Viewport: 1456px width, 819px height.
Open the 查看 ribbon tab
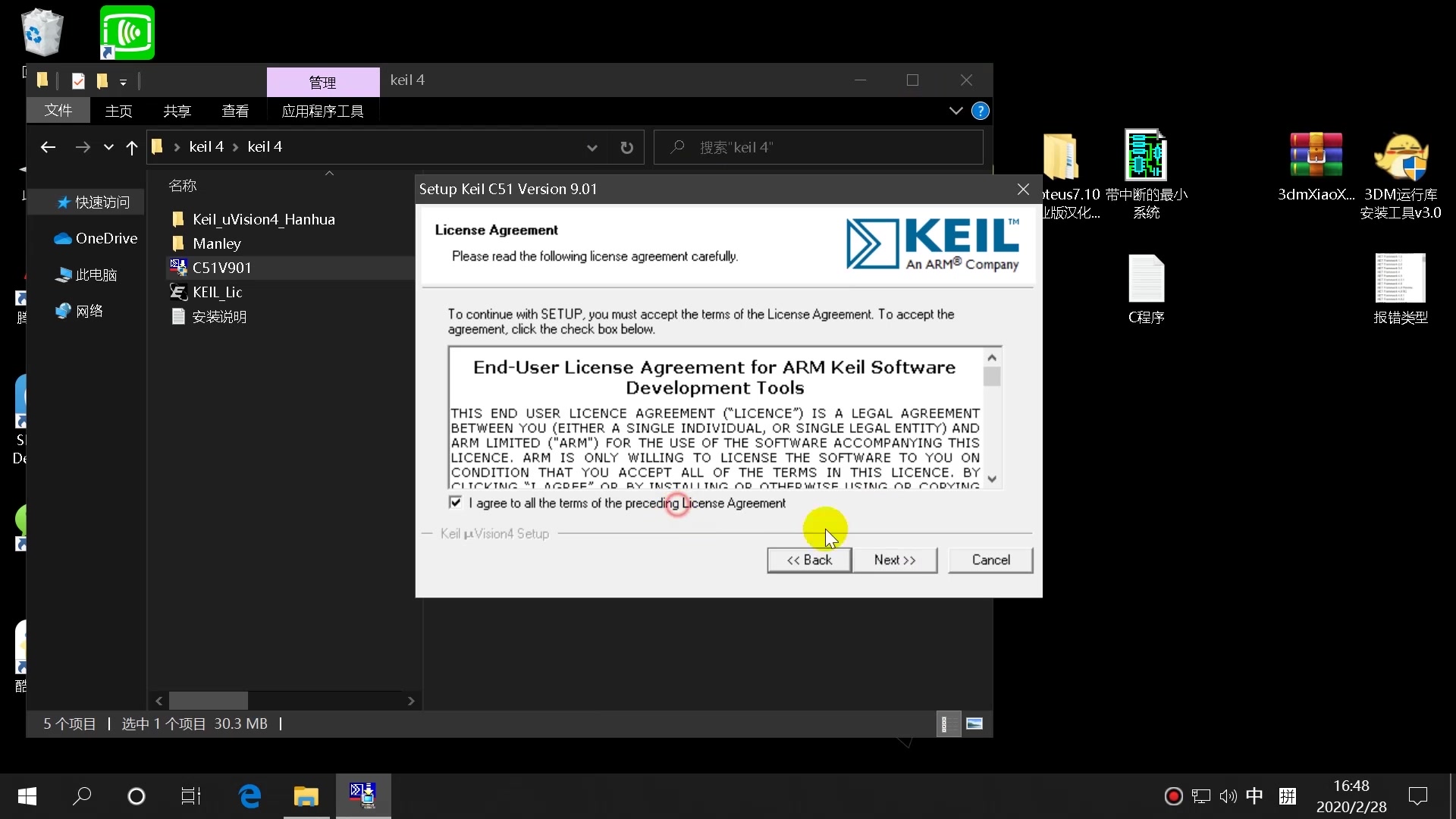(235, 111)
